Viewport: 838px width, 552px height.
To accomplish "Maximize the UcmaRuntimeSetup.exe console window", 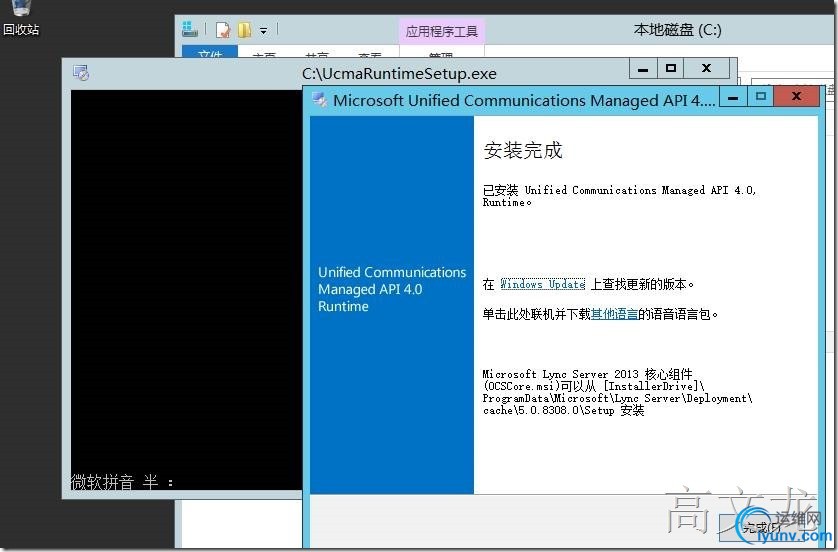I will point(671,68).
